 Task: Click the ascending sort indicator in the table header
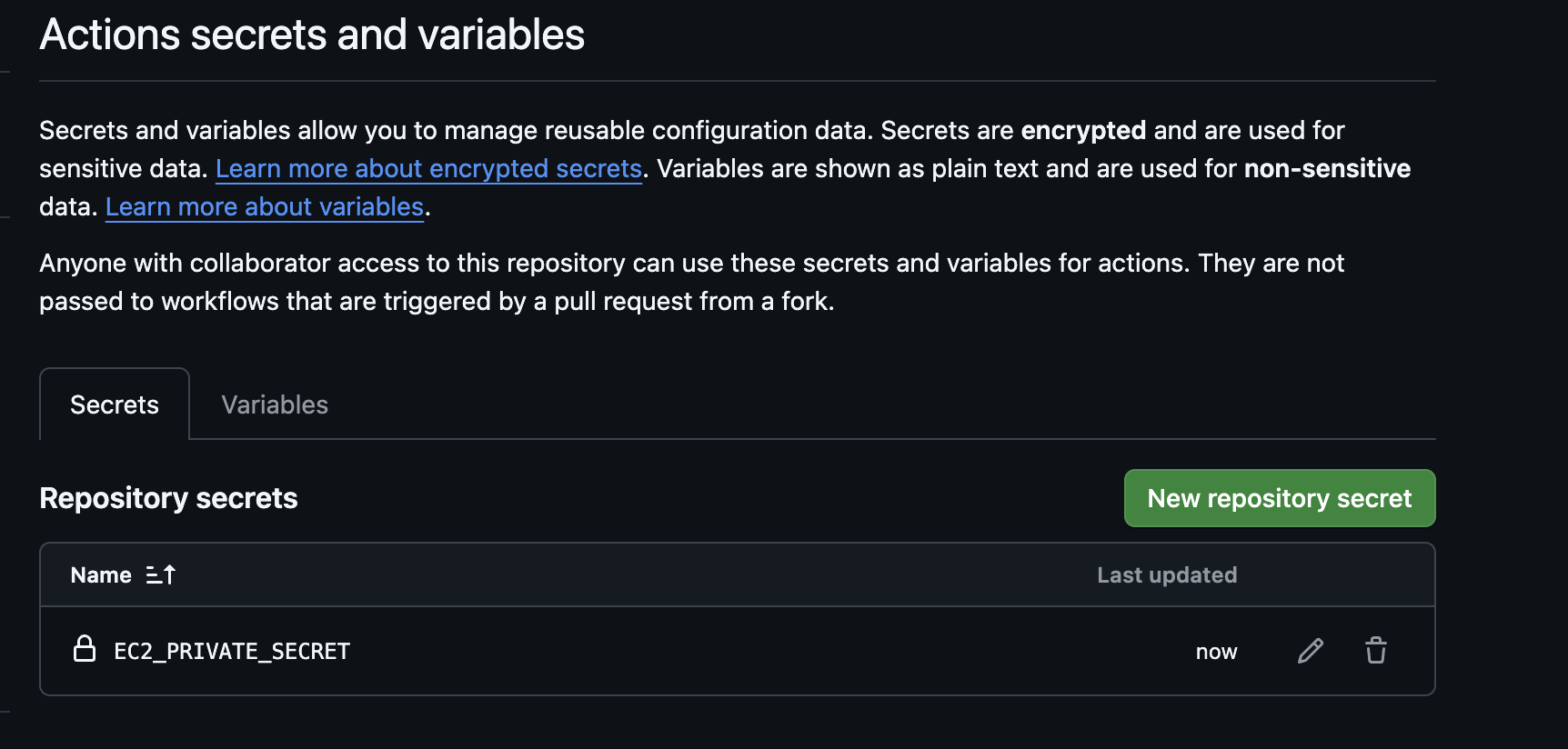[159, 574]
